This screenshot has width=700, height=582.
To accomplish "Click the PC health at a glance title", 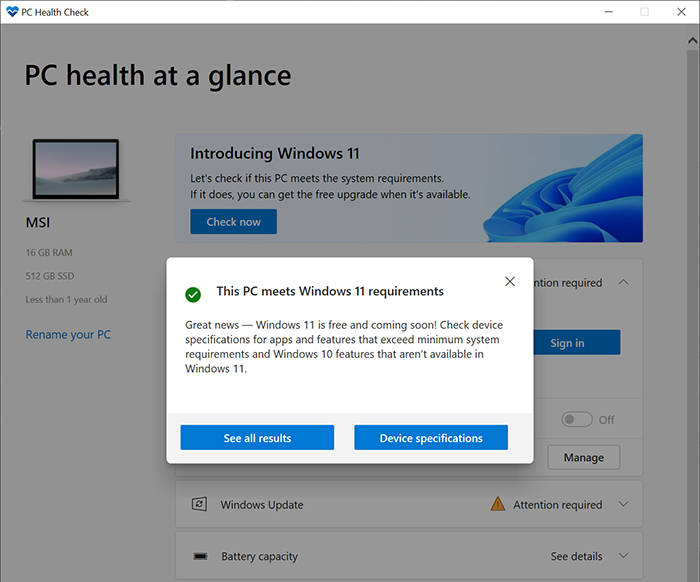I will (x=158, y=75).
